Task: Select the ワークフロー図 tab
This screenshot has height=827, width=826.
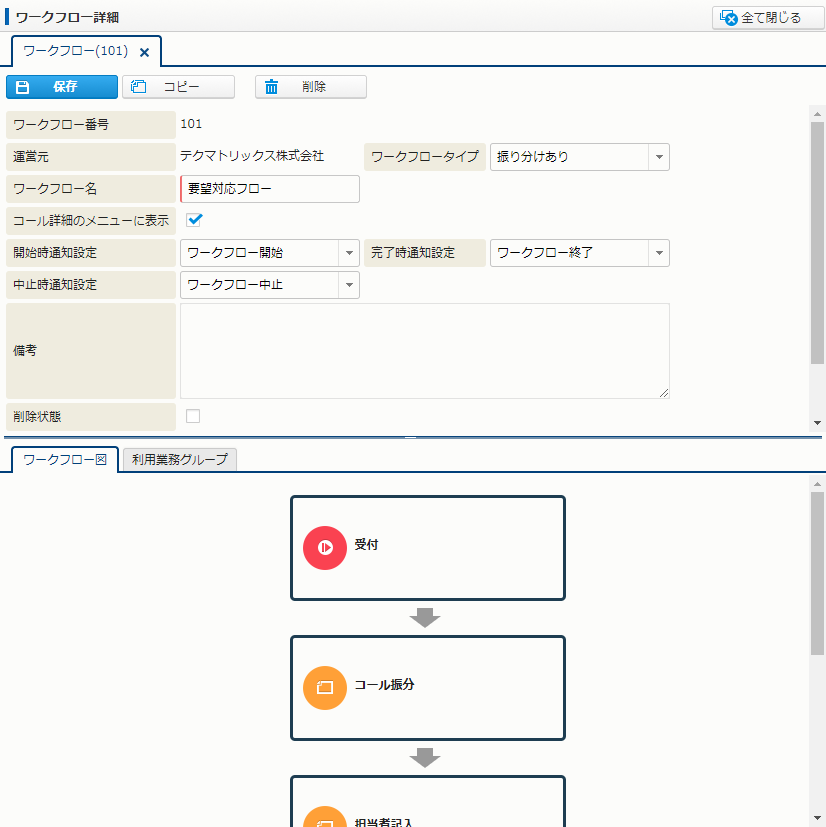Action: pyautogui.click(x=65, y=460)
